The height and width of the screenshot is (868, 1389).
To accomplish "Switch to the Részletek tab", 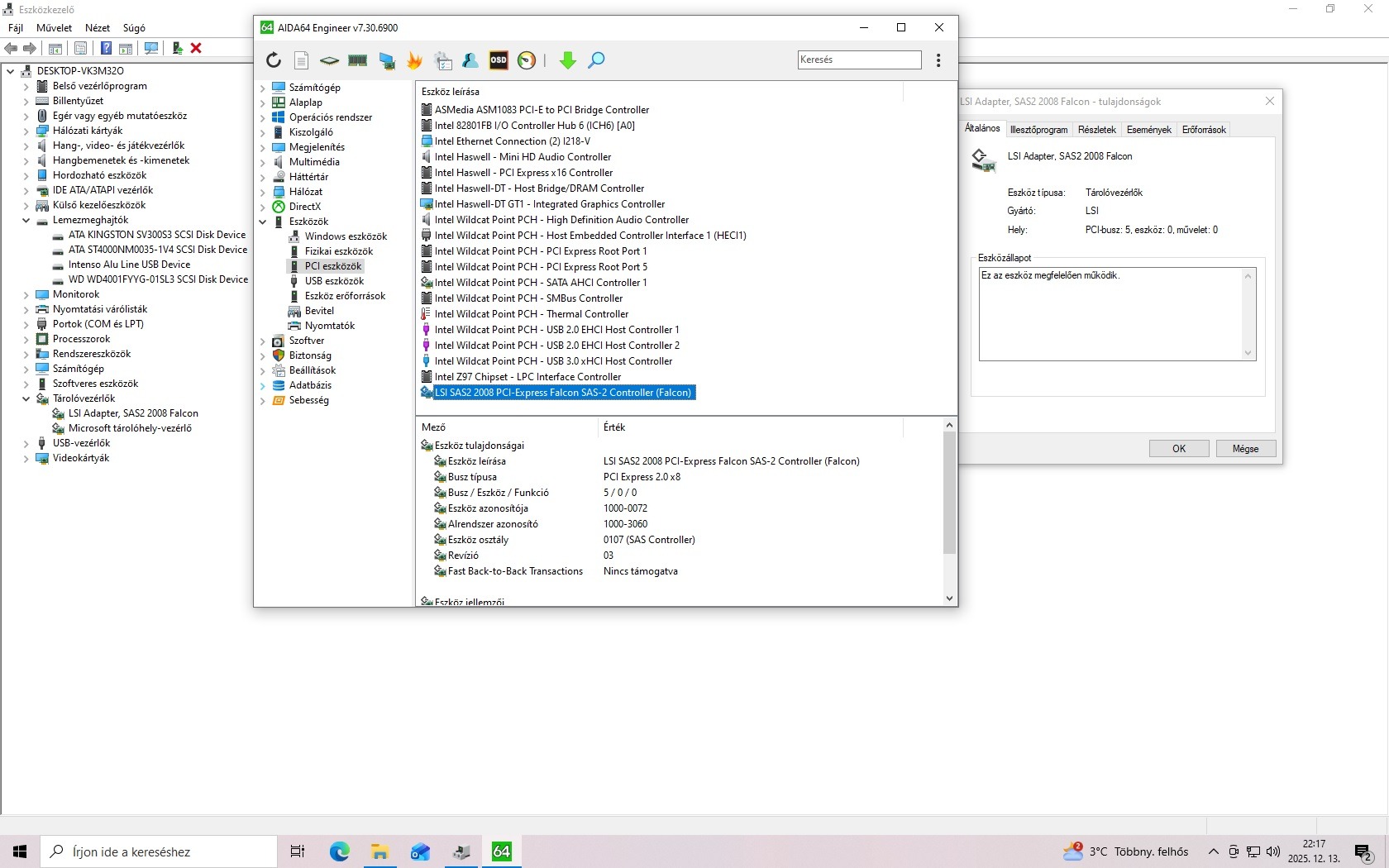I will 1097,130.
